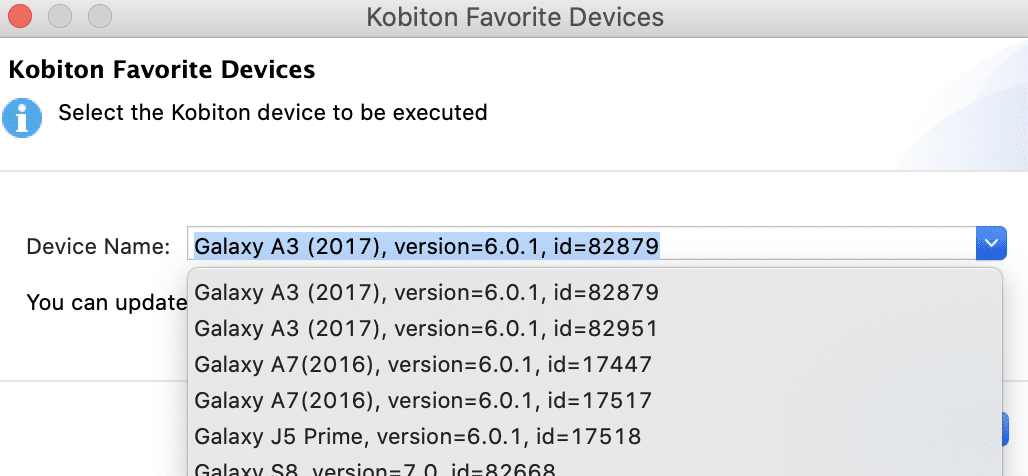Image resolution: width=1028 pixels, height=476 pixels.
Task: Click the blue info icon
Action: (22, 117)
